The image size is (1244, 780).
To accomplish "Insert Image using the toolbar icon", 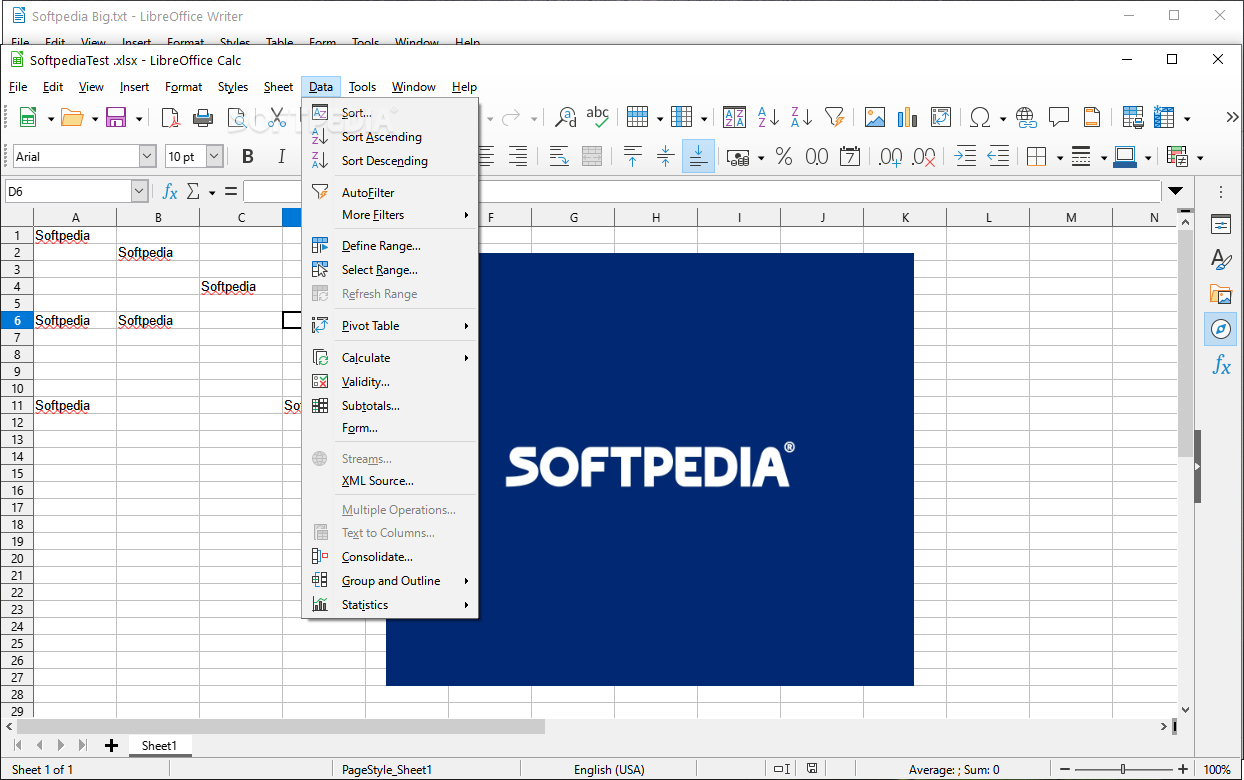I will point(875,118).
